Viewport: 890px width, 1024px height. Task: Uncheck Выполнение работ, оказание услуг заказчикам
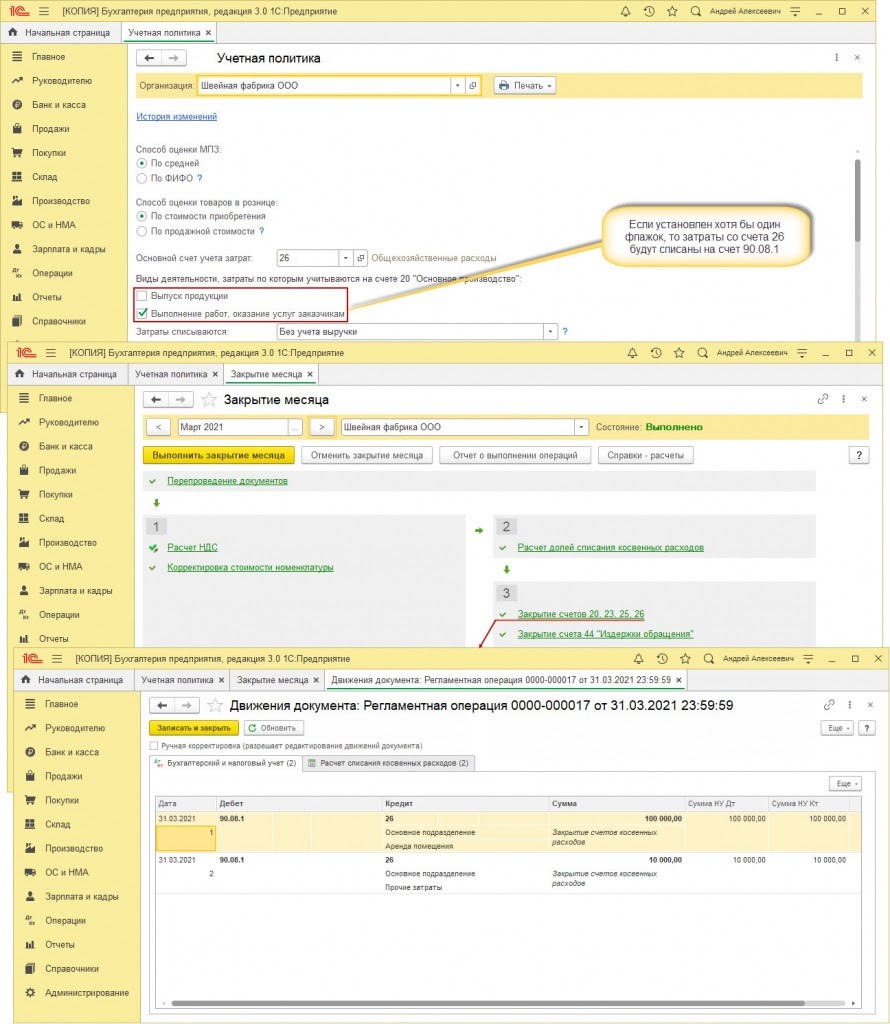tap(142, 312)
